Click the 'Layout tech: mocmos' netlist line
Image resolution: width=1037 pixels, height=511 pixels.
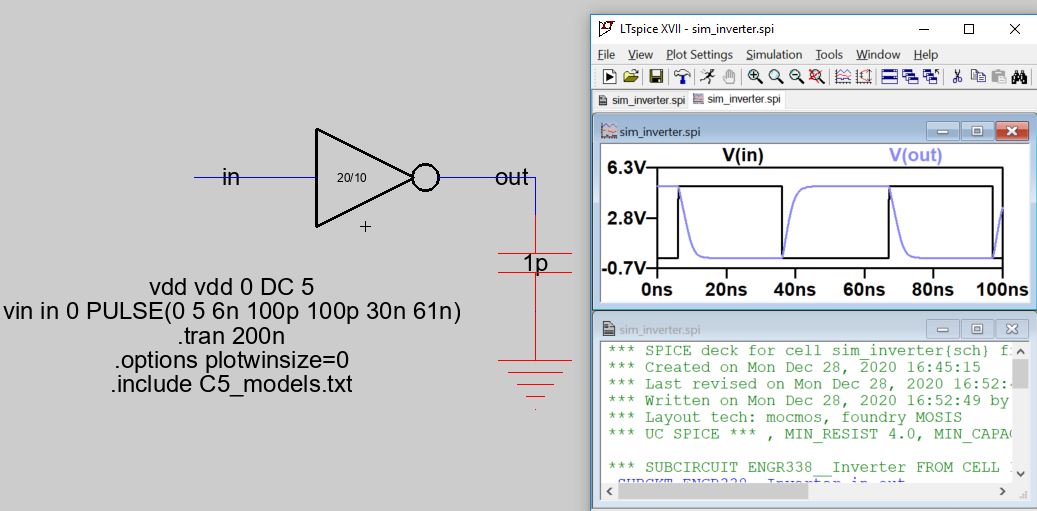[785, 417]
